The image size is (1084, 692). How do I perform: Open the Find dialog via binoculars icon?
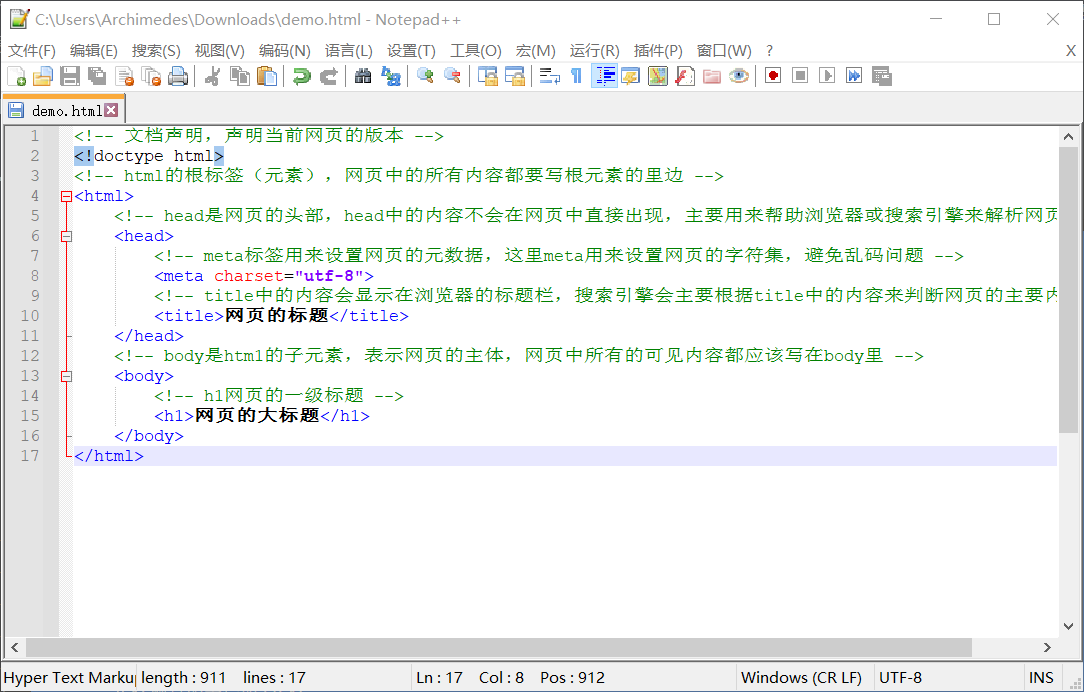(x=362, y=75)
